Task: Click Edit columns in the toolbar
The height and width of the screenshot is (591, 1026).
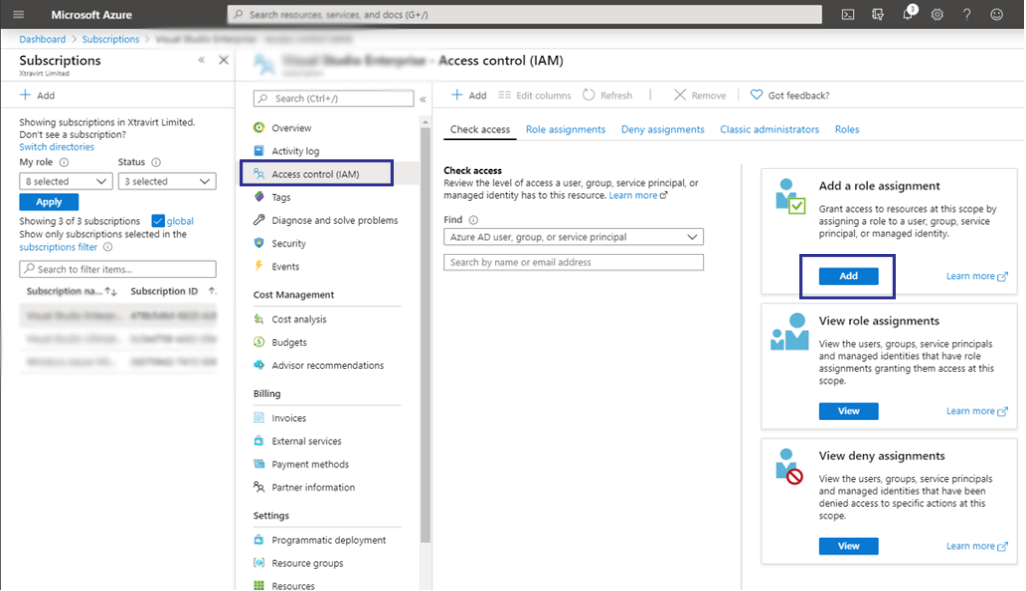Action: tap(535, 96)
